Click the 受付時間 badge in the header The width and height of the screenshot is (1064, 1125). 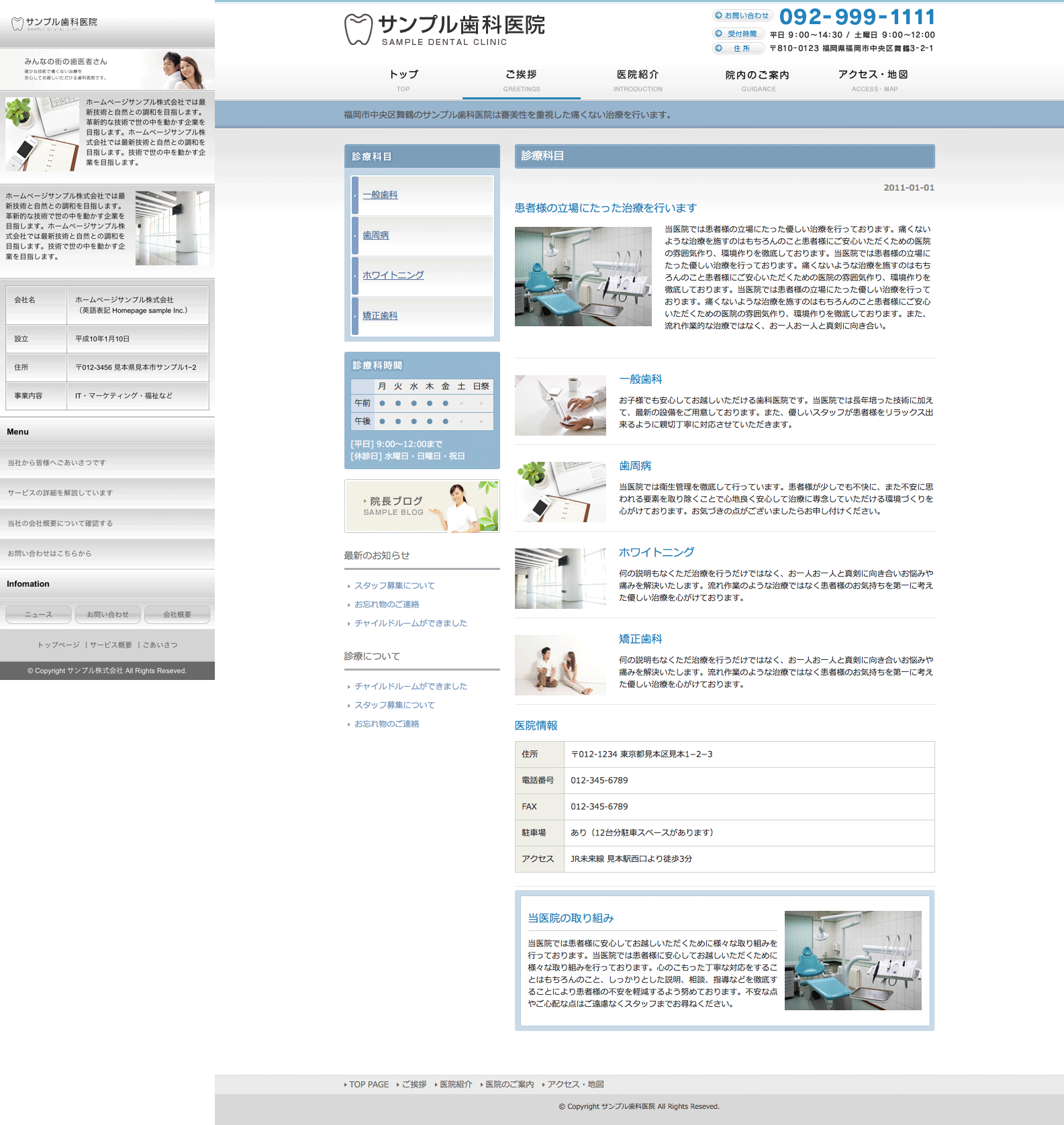738,34
